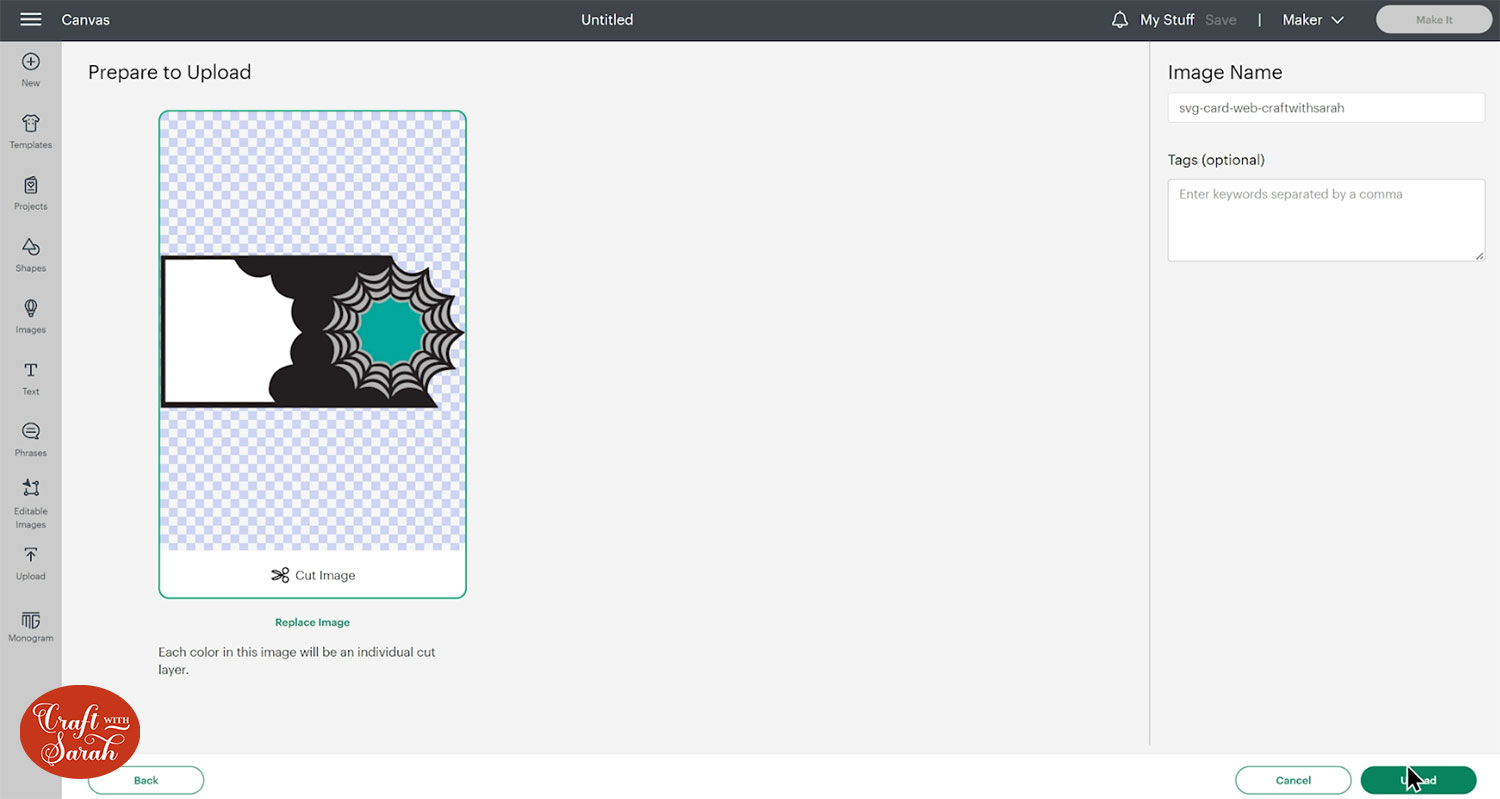Image resolution: width=1500 pixels, height=799 pixels.
Task: Select the Text tool
Action: pyautogui.click(x=31, y=379)
